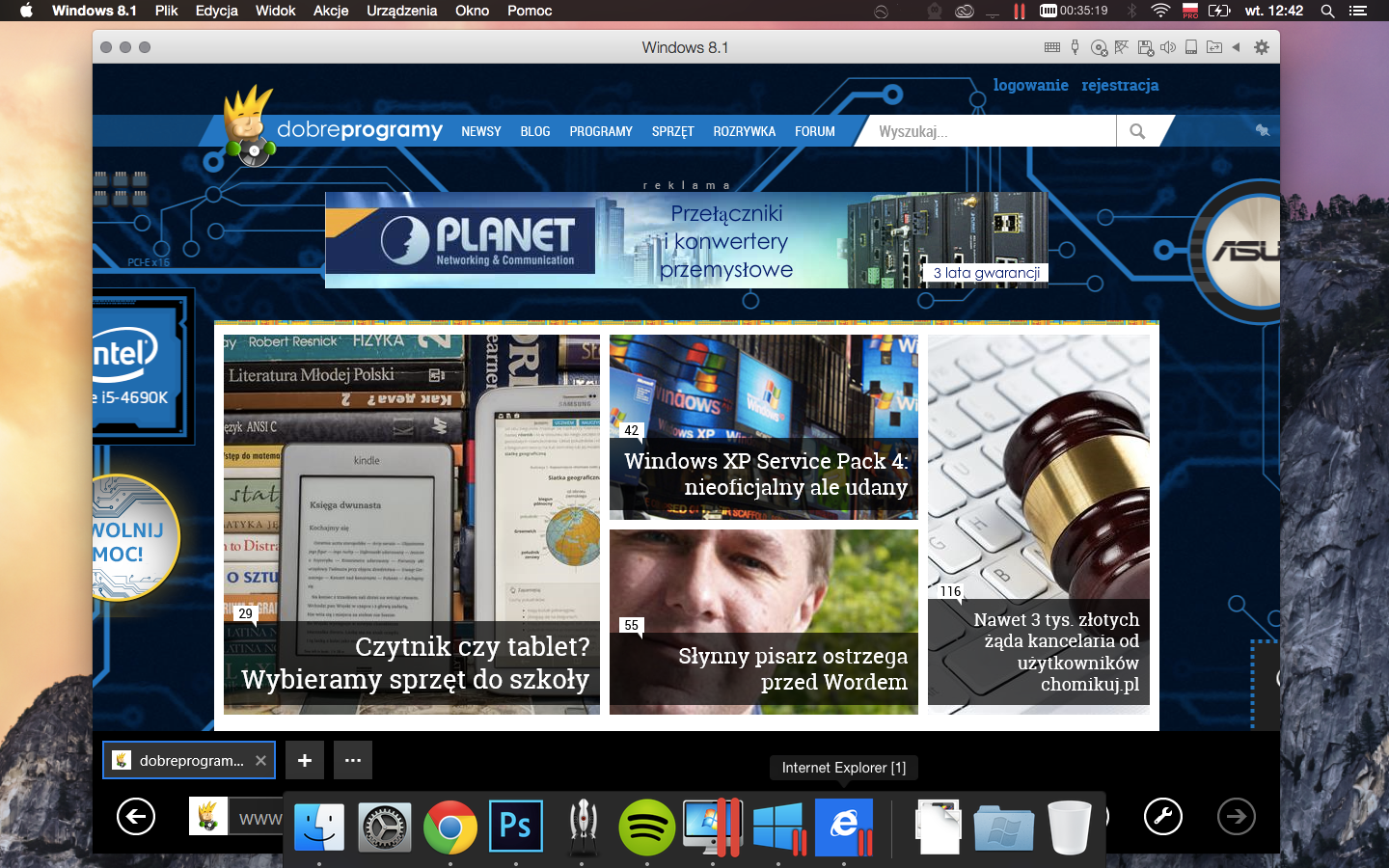This screenshot has width=1389, height=868.
Task: Open the IE page tools wrench icon
Action: (x=1163, y=817)
